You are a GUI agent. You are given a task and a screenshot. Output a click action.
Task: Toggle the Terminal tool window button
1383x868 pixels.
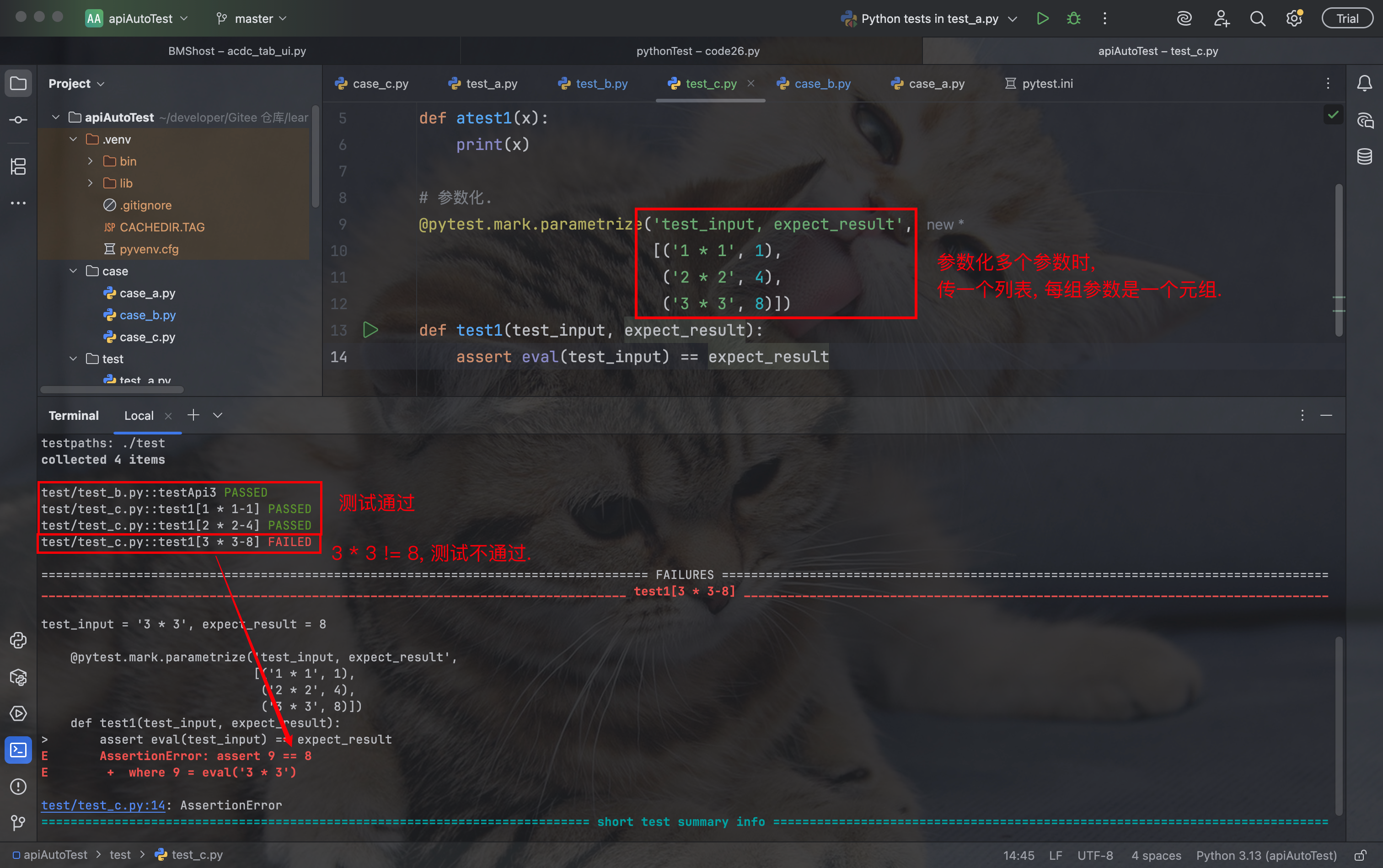click(x=18, y=750)
